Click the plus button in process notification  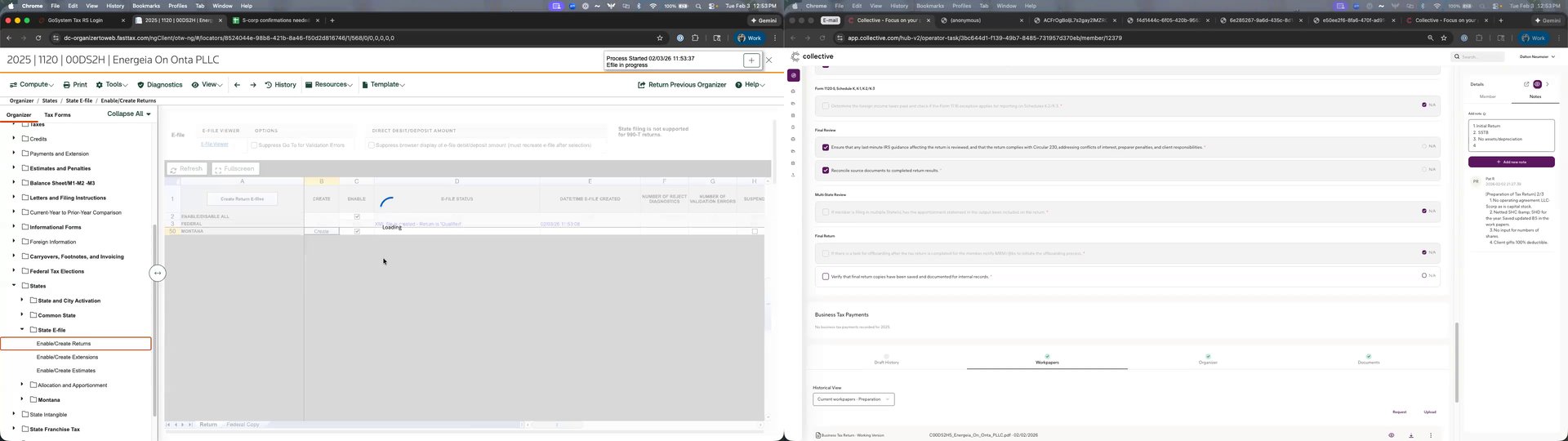751,60
